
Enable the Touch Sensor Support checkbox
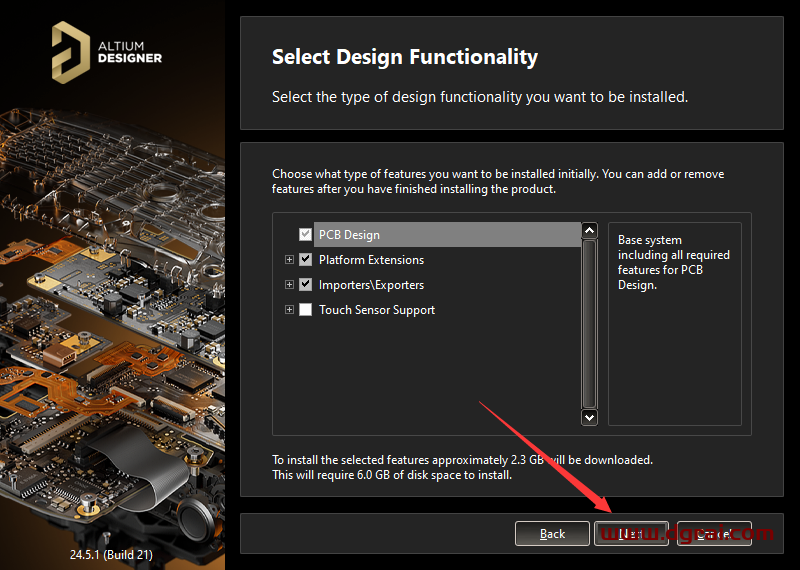click(305, 310)
